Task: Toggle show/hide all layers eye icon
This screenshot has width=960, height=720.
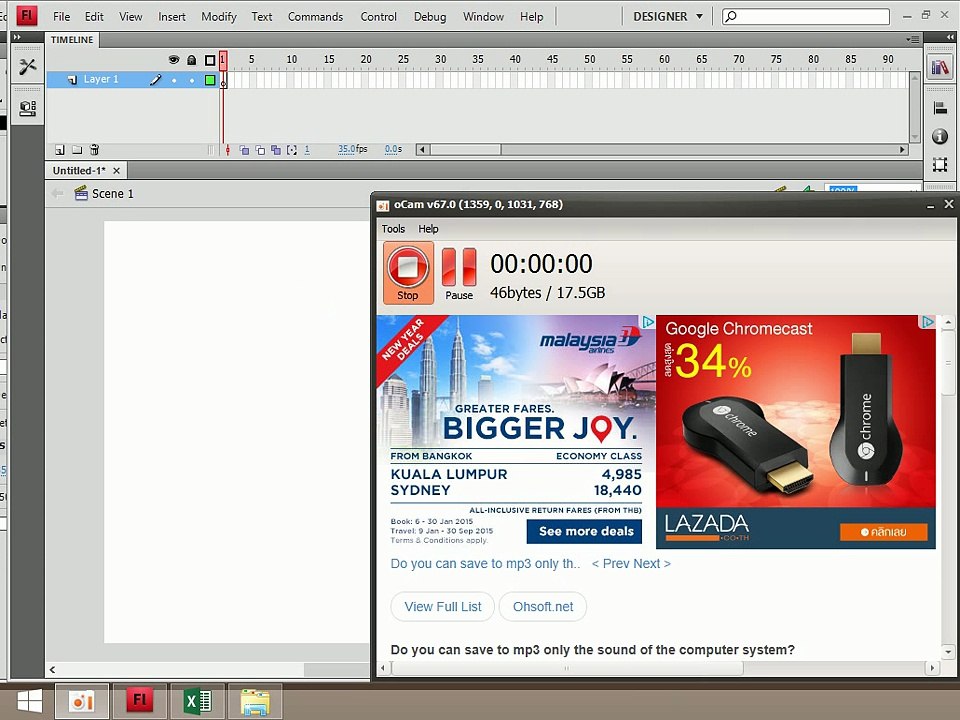Action: (174, 60)
